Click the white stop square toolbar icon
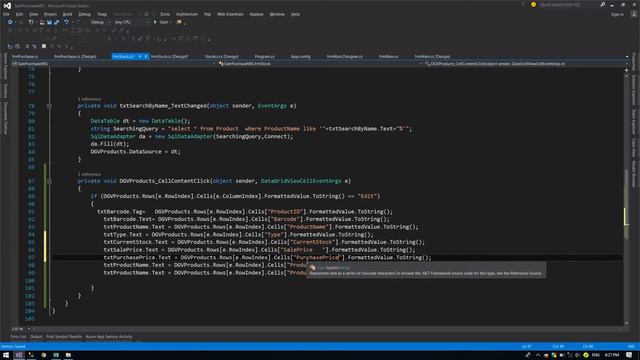Screen dimensions: 640x360 pyautogui.click(x=44, y=46)
